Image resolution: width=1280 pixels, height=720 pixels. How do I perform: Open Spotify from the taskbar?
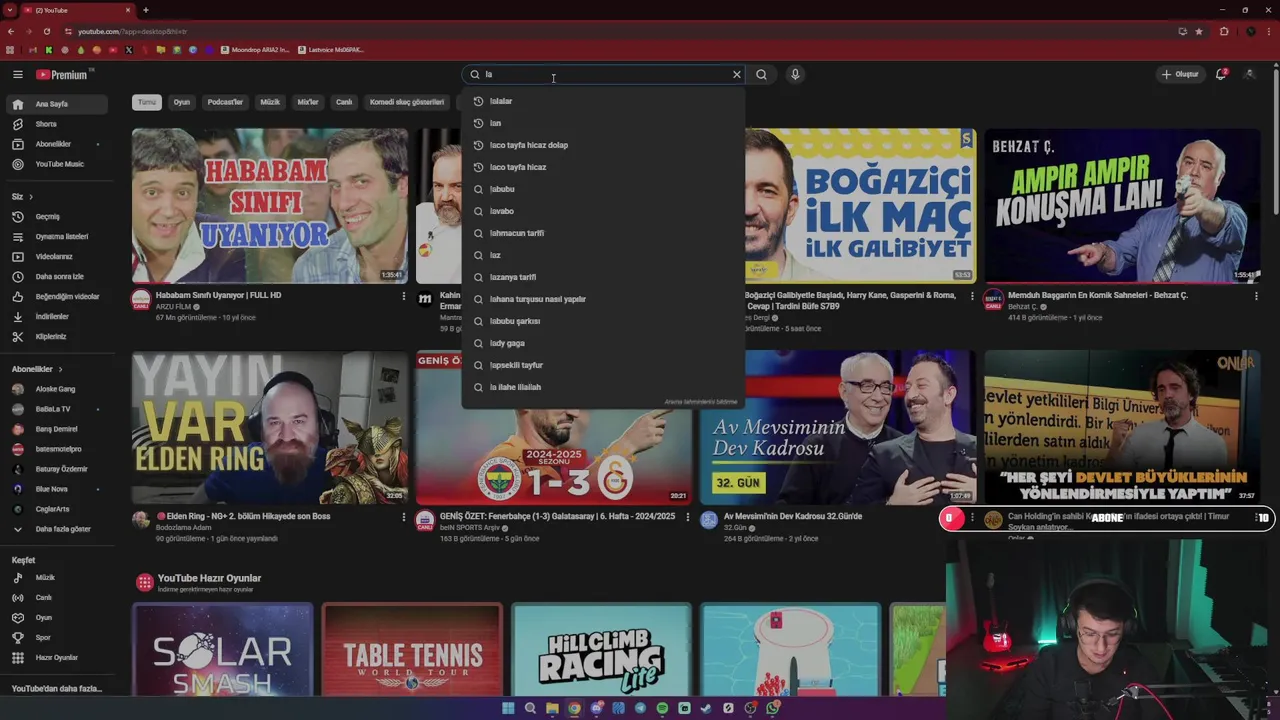(662, 708)
